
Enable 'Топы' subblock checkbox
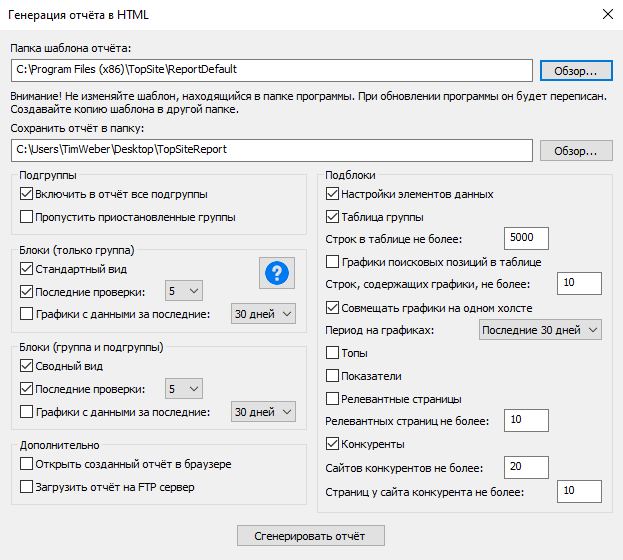334,353
